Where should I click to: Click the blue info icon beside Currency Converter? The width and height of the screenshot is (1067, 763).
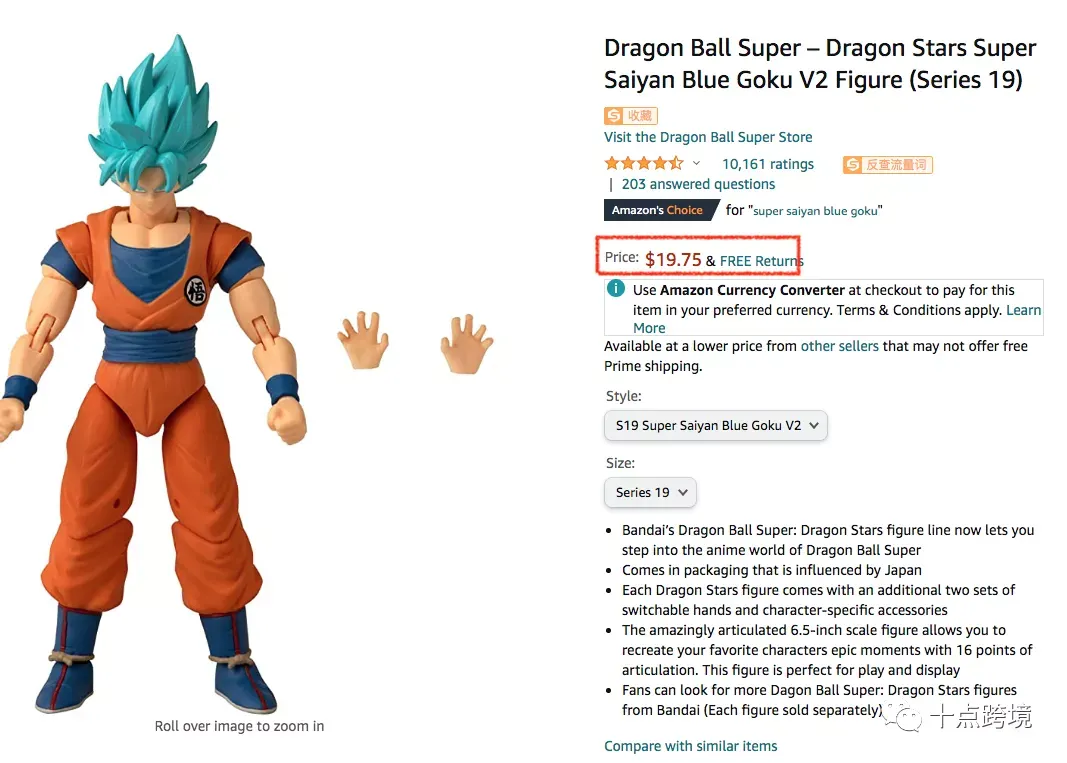(x=616, y=289)
